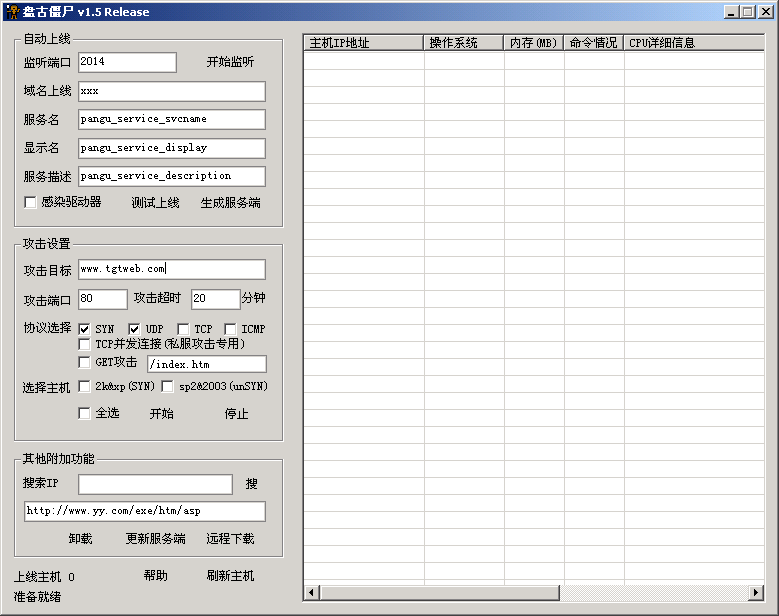Screen dimensions: 779x616
Task: Click the scrollbar left arrow under the host list
Action: pos(312,593)
